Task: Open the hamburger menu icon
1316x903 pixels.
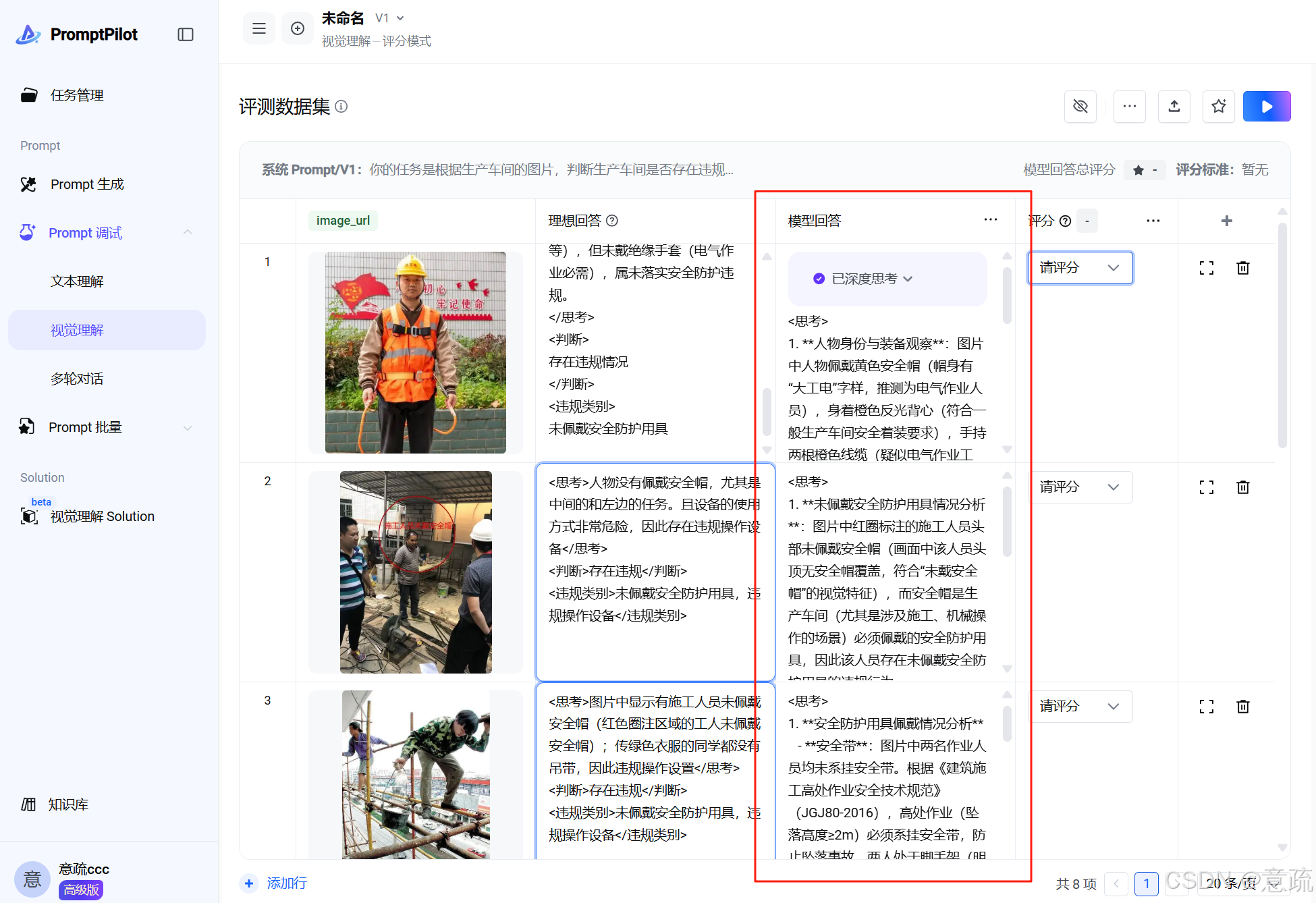Action: pos(259,28)
